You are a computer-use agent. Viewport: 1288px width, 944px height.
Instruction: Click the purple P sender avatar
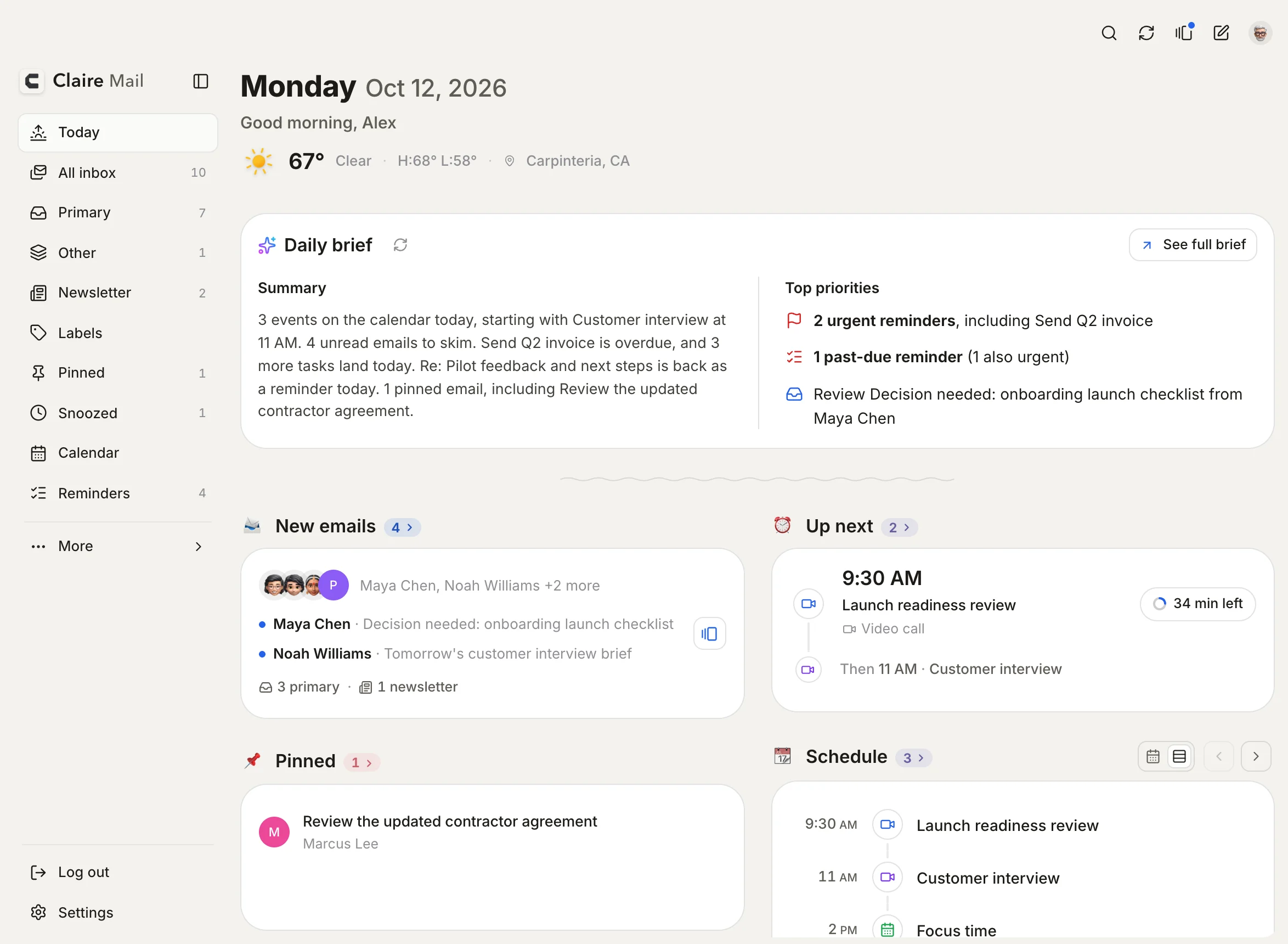[x=334, y=585]
